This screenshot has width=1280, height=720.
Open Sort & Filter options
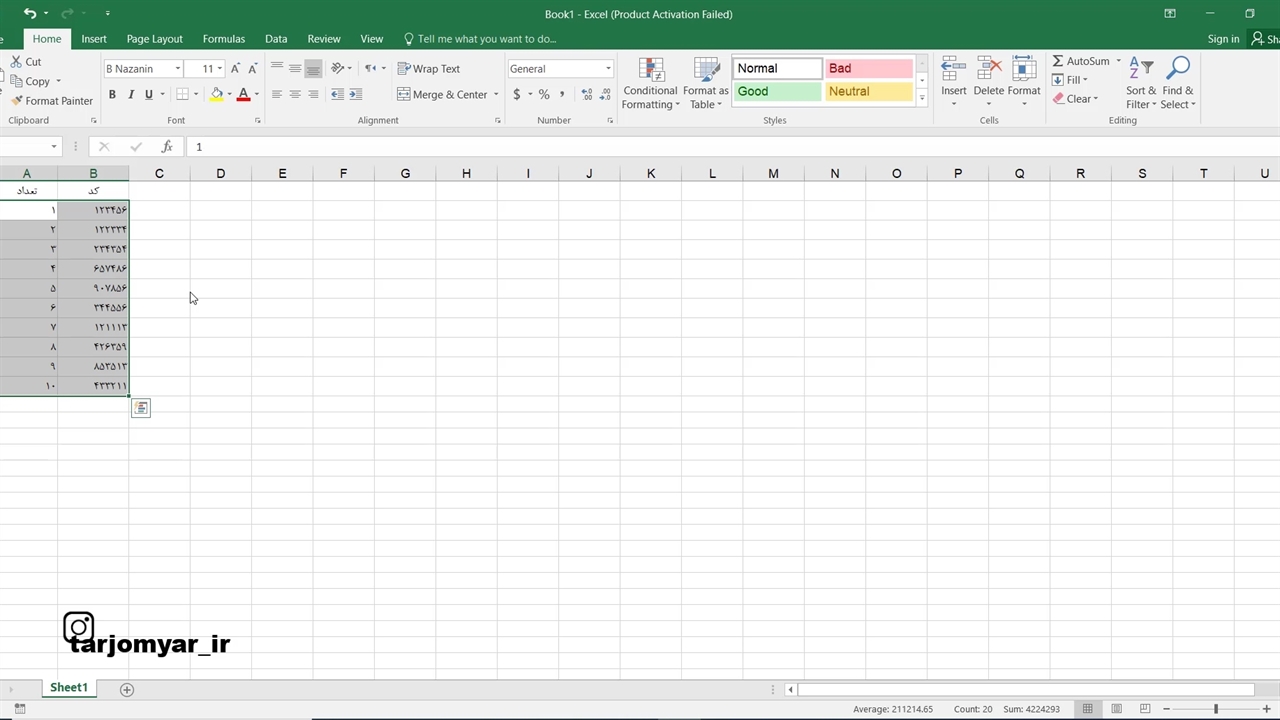(1141, 84)
